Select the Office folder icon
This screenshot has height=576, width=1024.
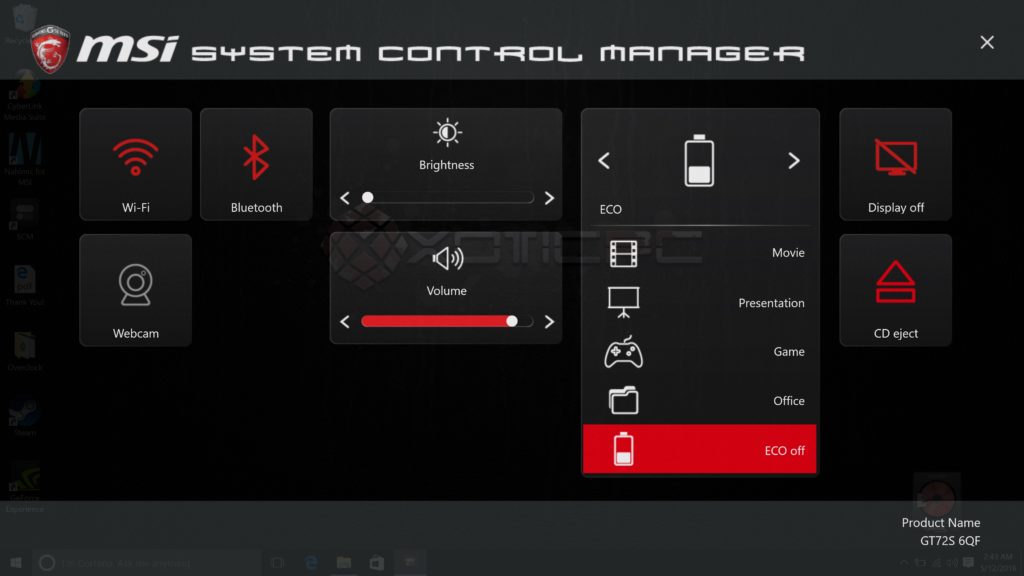click(x=624, y=400)
